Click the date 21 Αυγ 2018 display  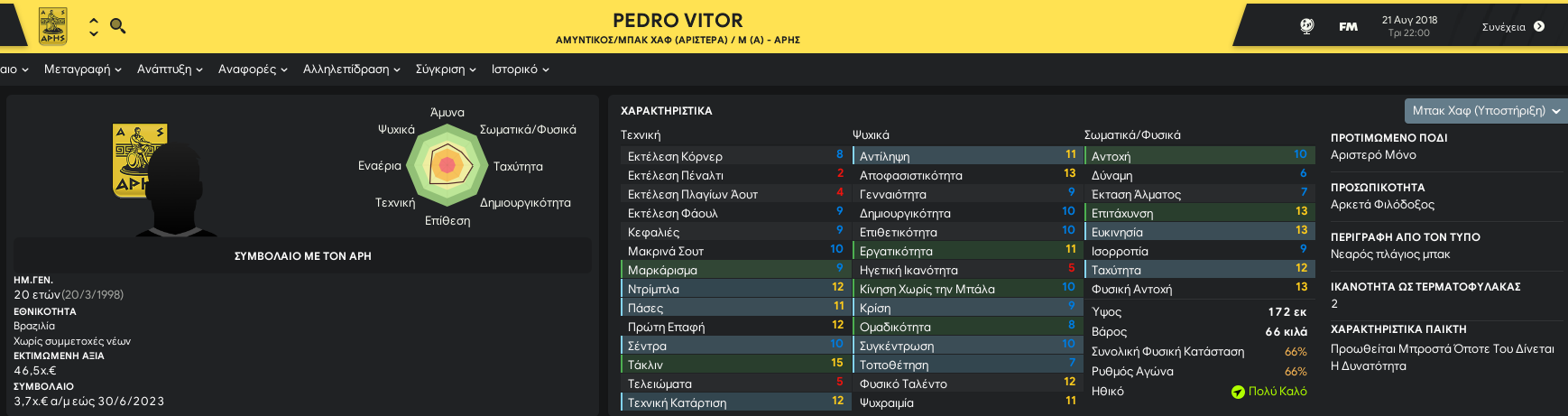[1409, 20]
